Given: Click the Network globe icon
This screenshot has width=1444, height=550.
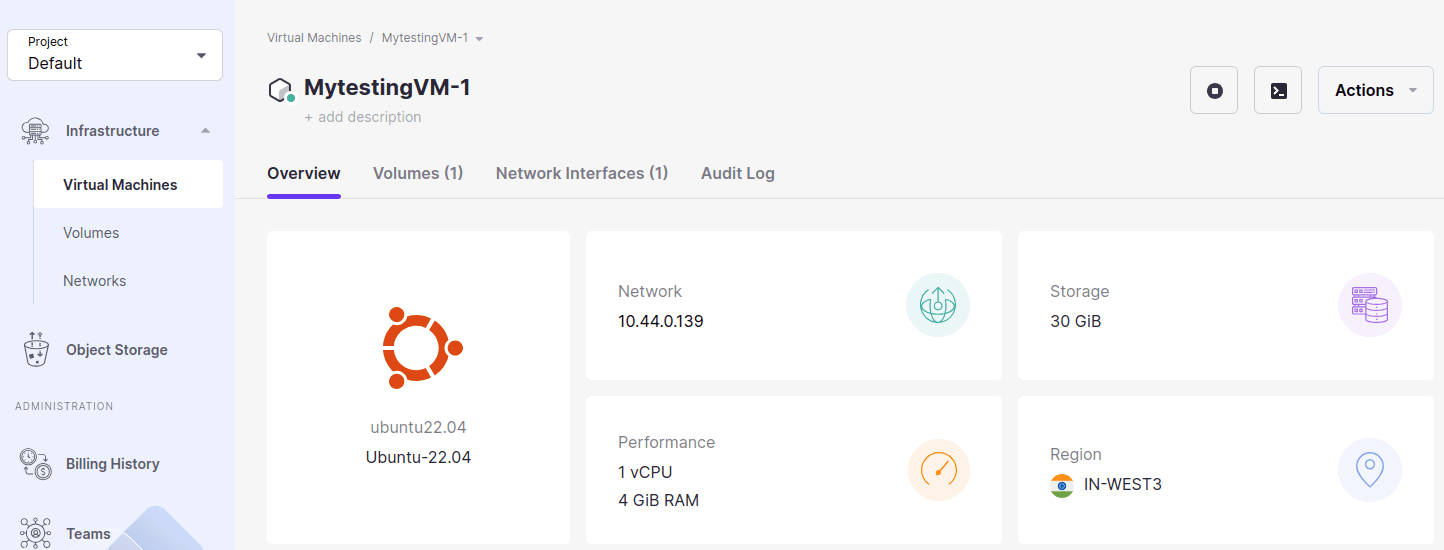Looking at the screenshot, I should point(938,305).
